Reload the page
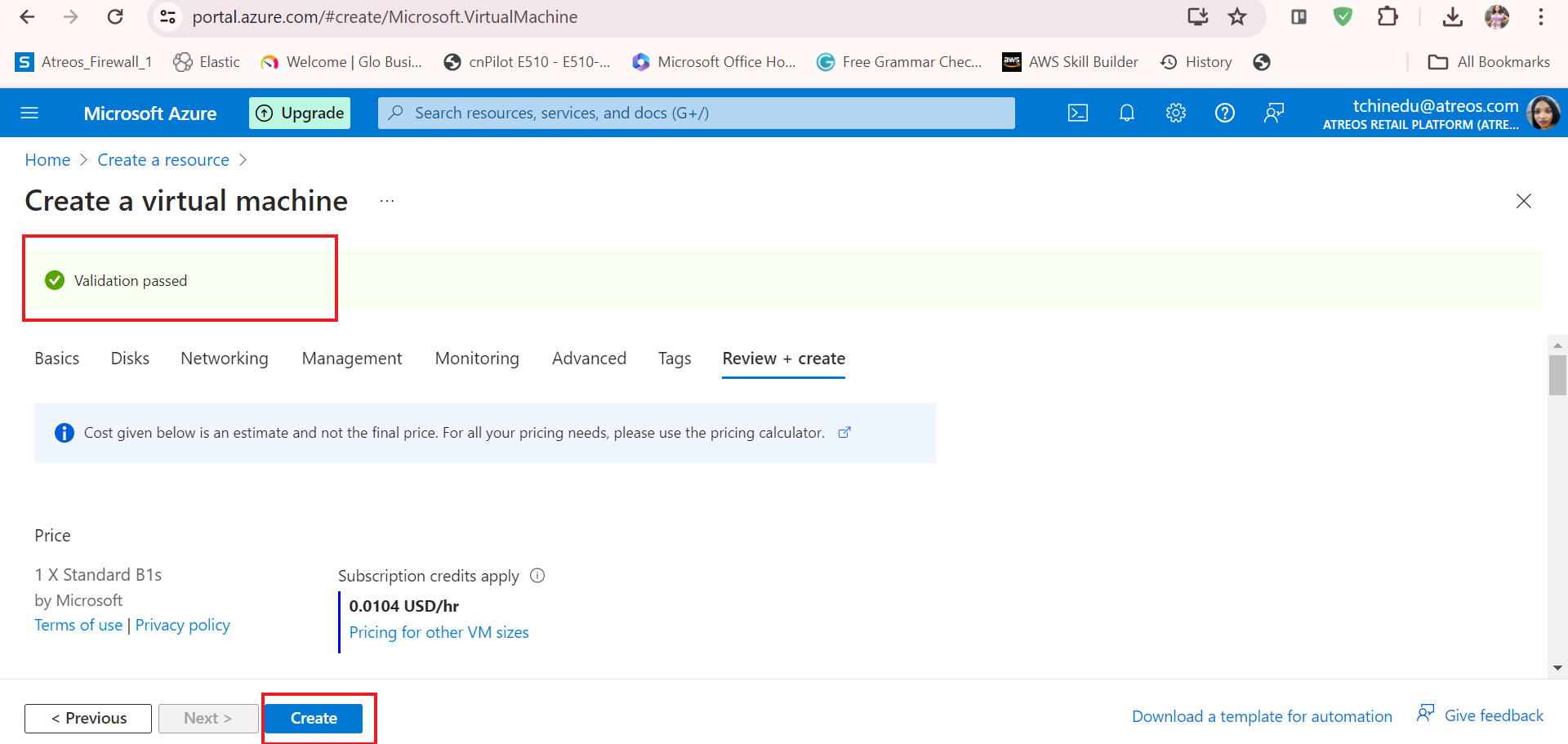Image resolution: width=1568 pixels, height=744 pixels. tap(115, 17)
